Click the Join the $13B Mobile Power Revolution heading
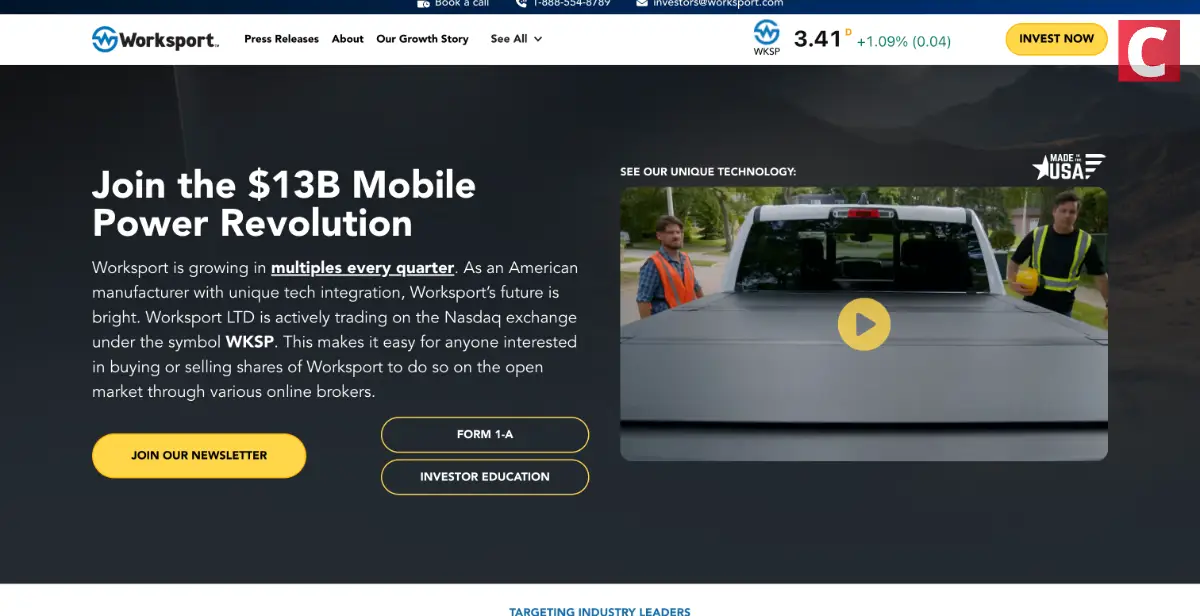Viewport: 1200px width, 616px height. (x=284, y=204)
